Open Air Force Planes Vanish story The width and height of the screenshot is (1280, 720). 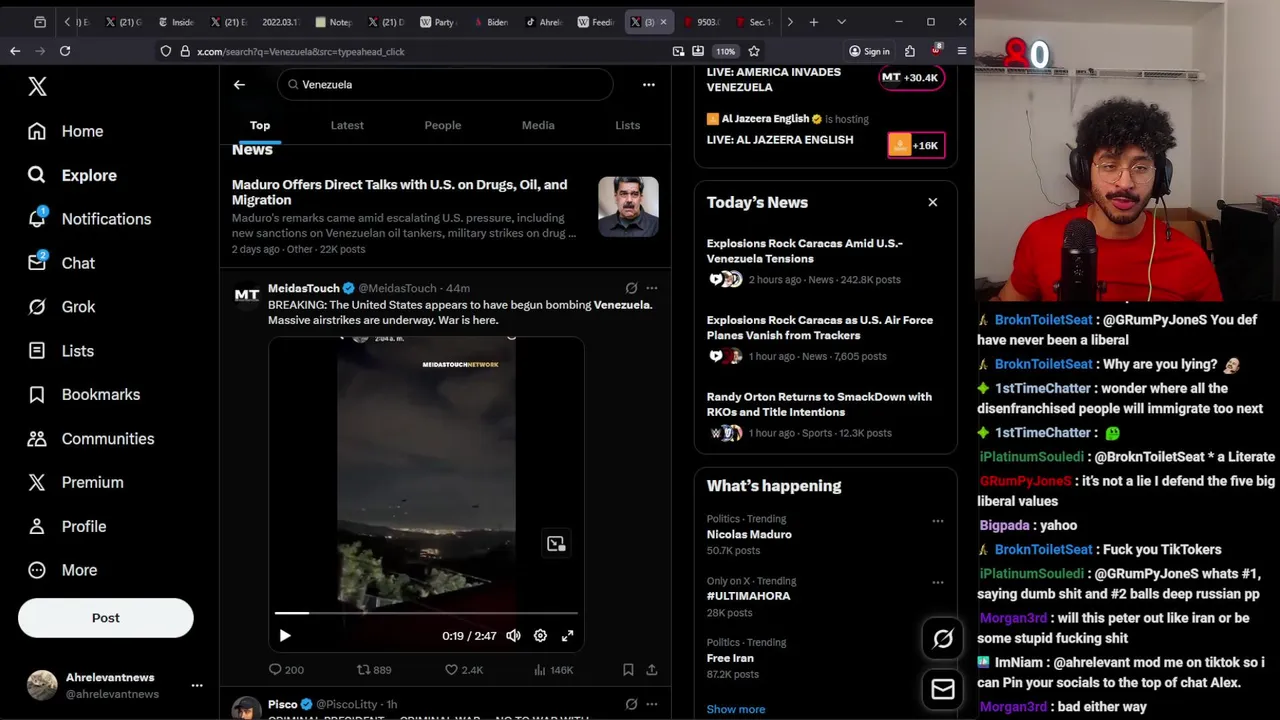820,328
